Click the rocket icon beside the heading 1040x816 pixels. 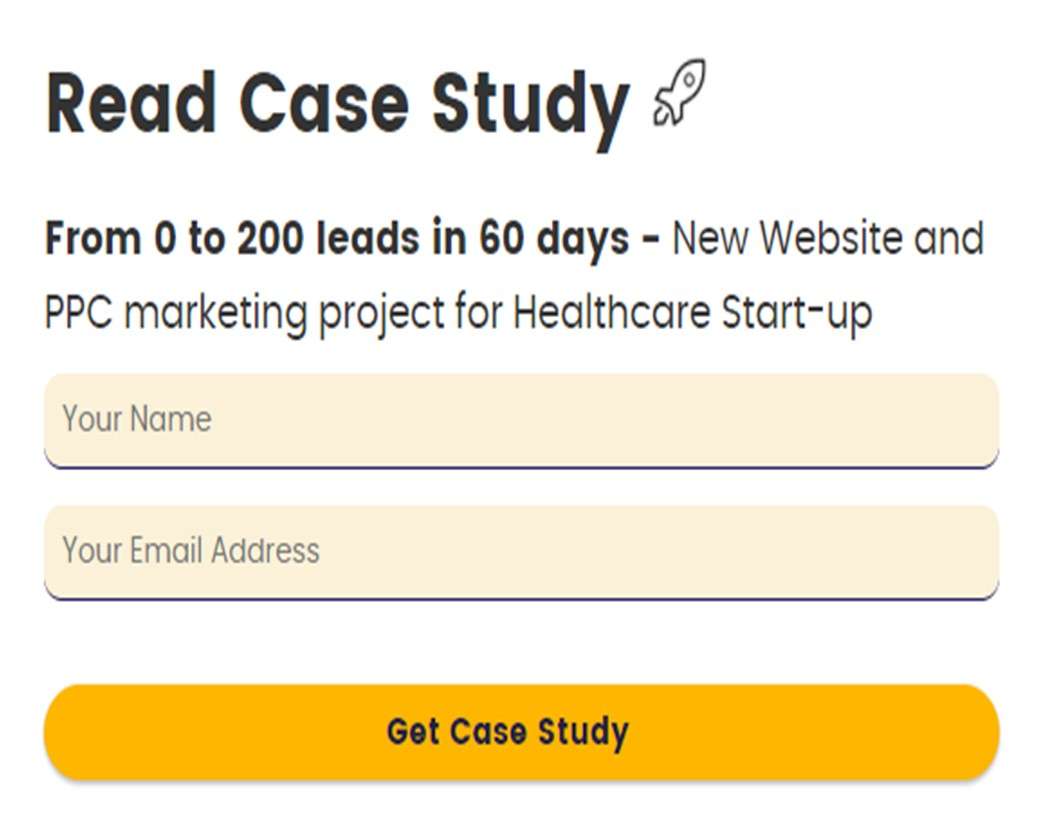coord(679,93)
